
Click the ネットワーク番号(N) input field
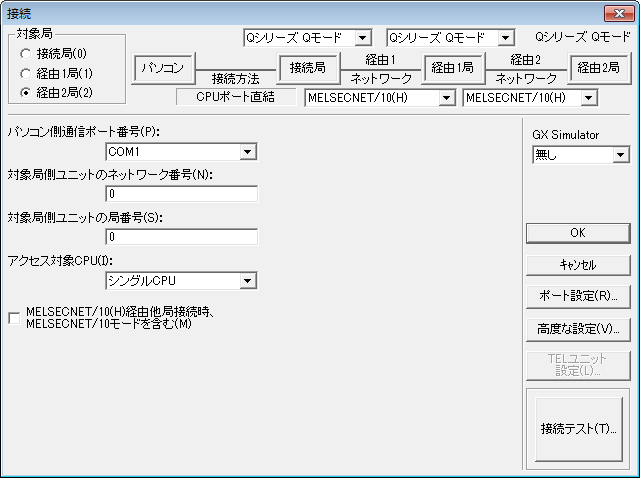click(x=181, y=194)
